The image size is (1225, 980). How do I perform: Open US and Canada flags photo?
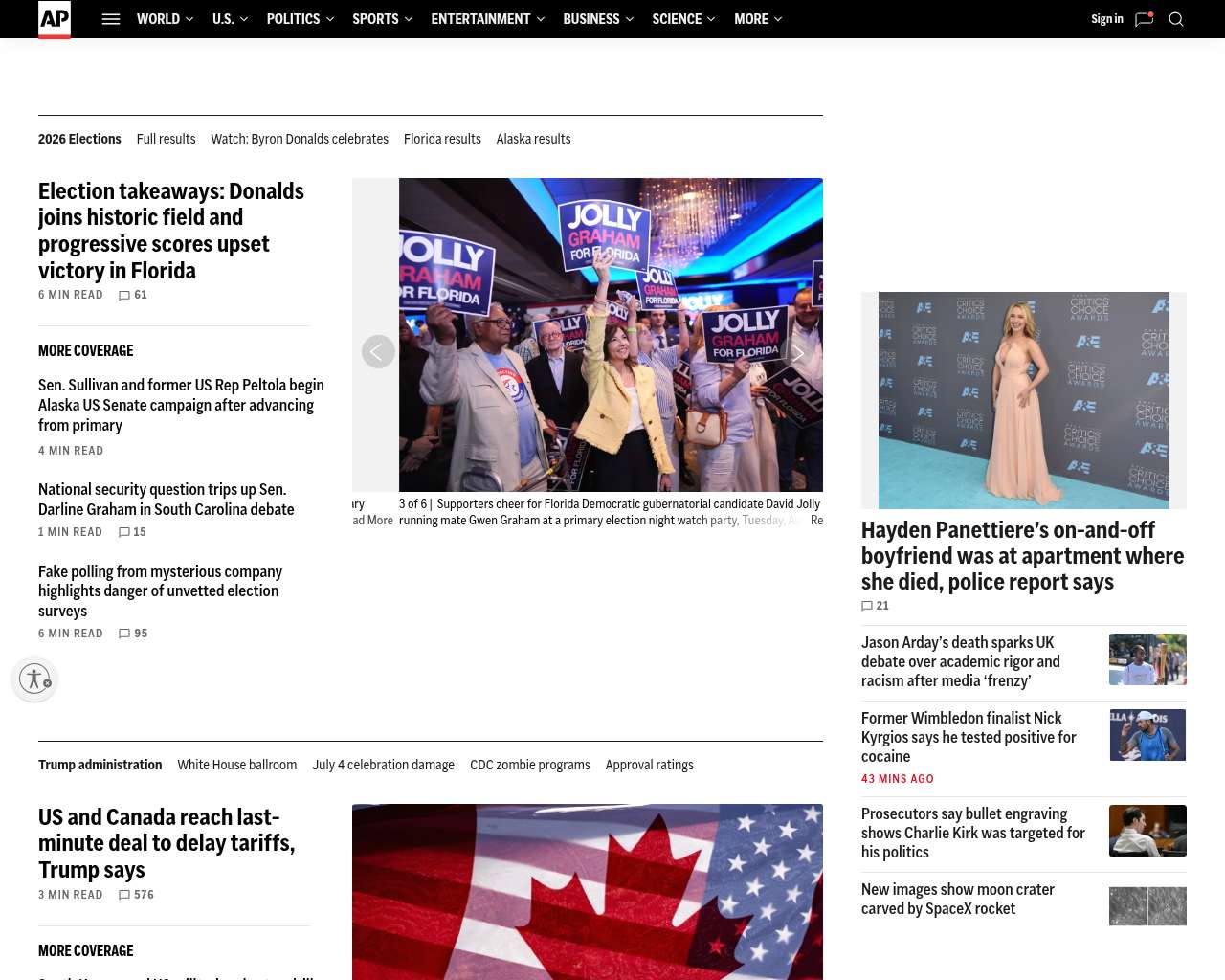coord(588,892)
